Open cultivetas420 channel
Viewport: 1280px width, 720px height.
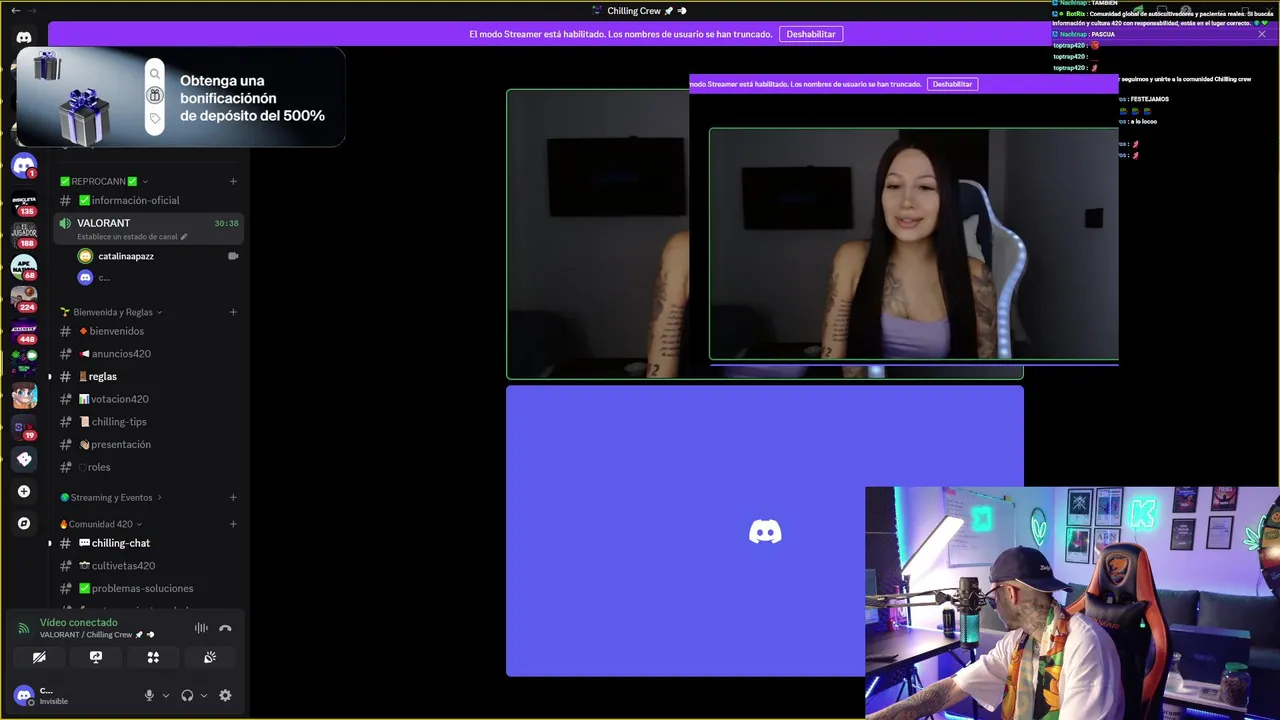coord(148,566)
